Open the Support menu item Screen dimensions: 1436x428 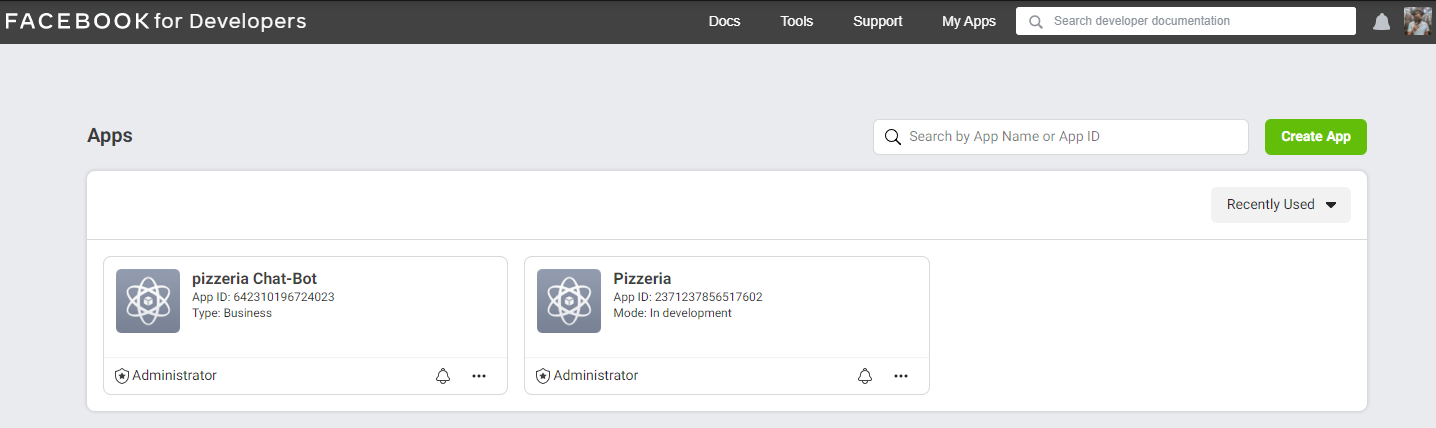coord(878,21)
